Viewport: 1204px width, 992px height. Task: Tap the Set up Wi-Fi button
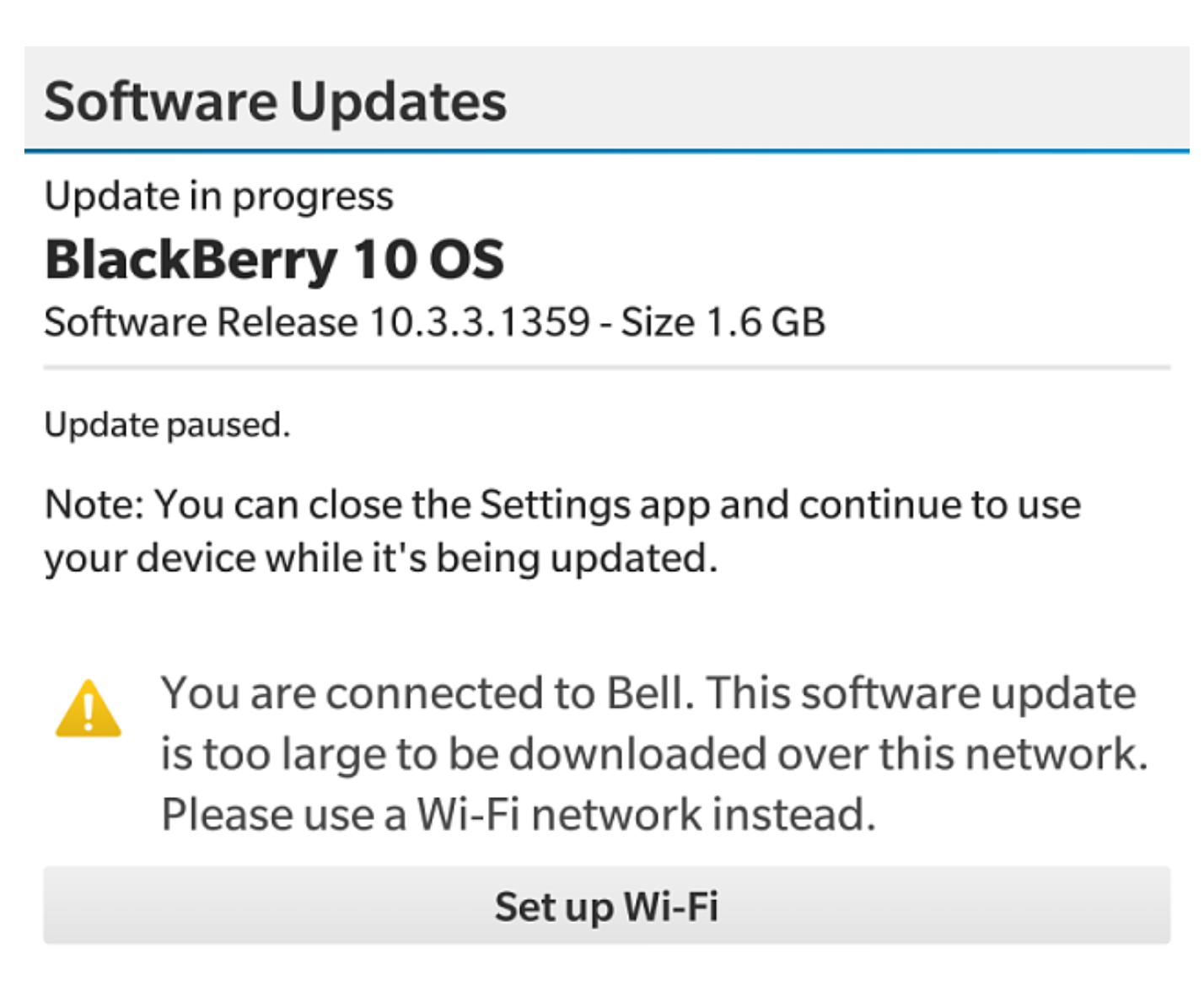tap(606, 905)
